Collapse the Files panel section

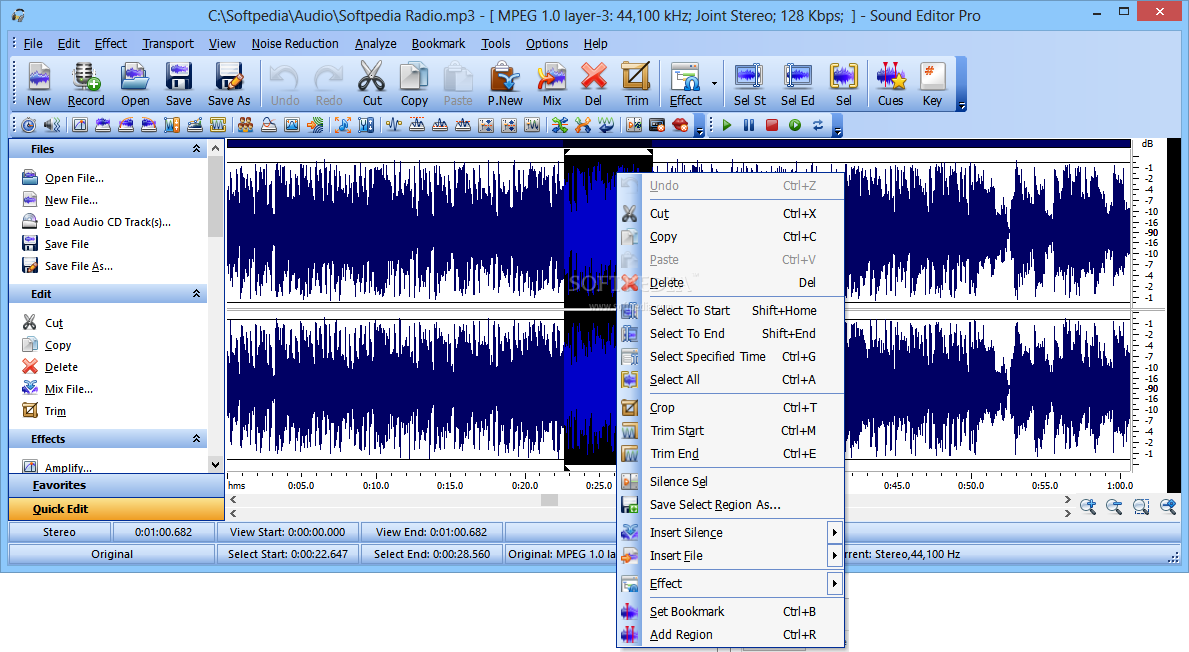pos(196,149)
